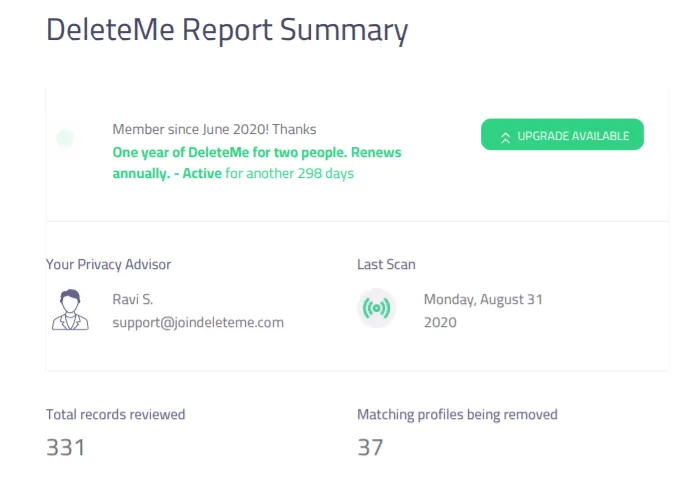Click the double-chevron upgrade icon
This screenshot has width=685, height=498.
(505, 138)
